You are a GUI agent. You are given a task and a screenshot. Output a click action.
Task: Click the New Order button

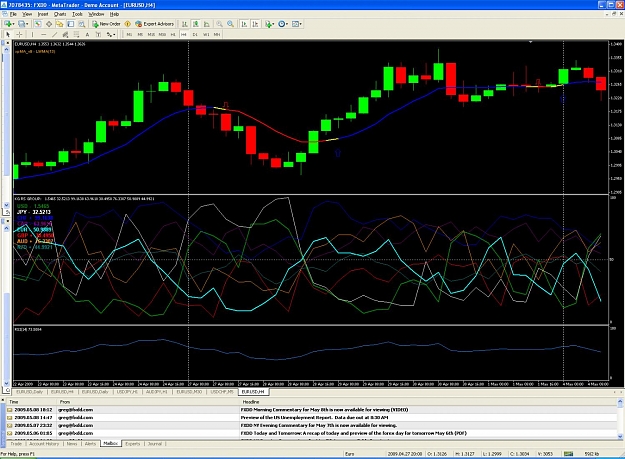(106, 24)
